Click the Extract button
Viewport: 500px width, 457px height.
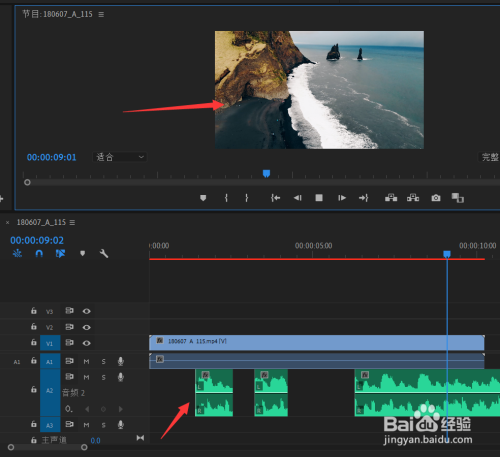pyautogui.click(x=413, y=198)
